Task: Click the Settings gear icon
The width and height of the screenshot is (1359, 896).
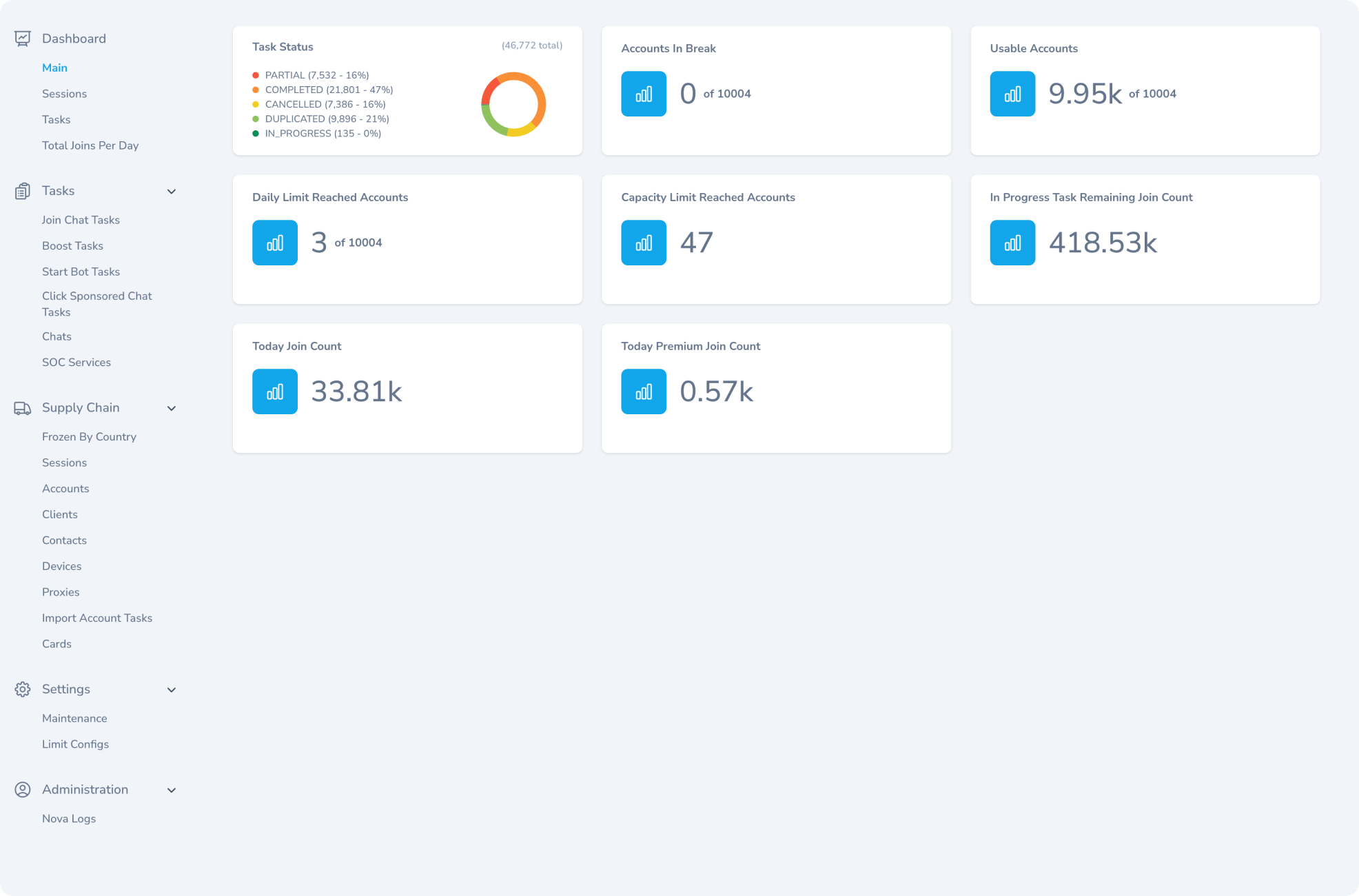Action: (x=23, y=689)
